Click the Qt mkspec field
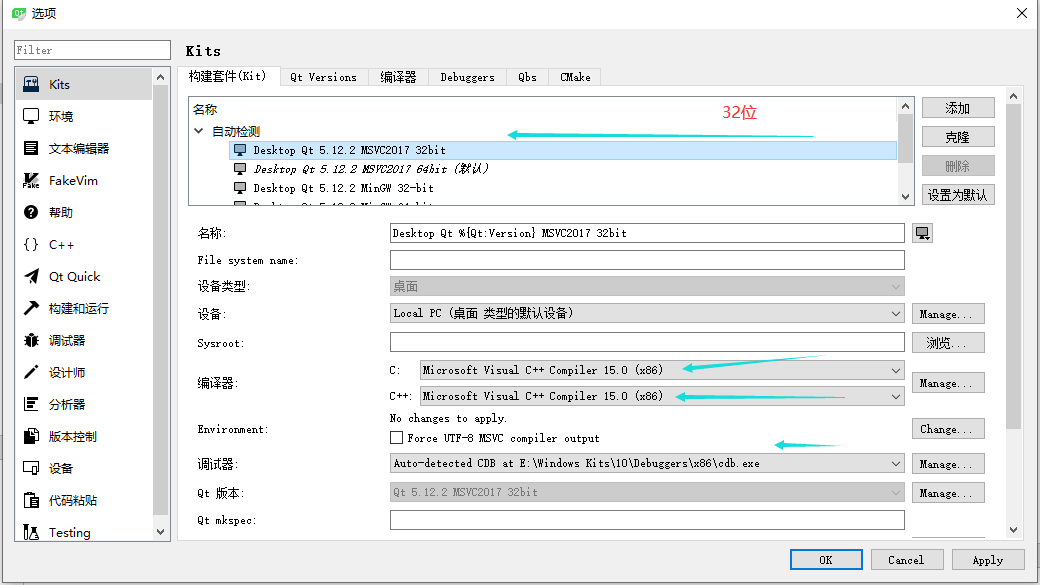Screen dimensions: 1040x585 point(647,520)
